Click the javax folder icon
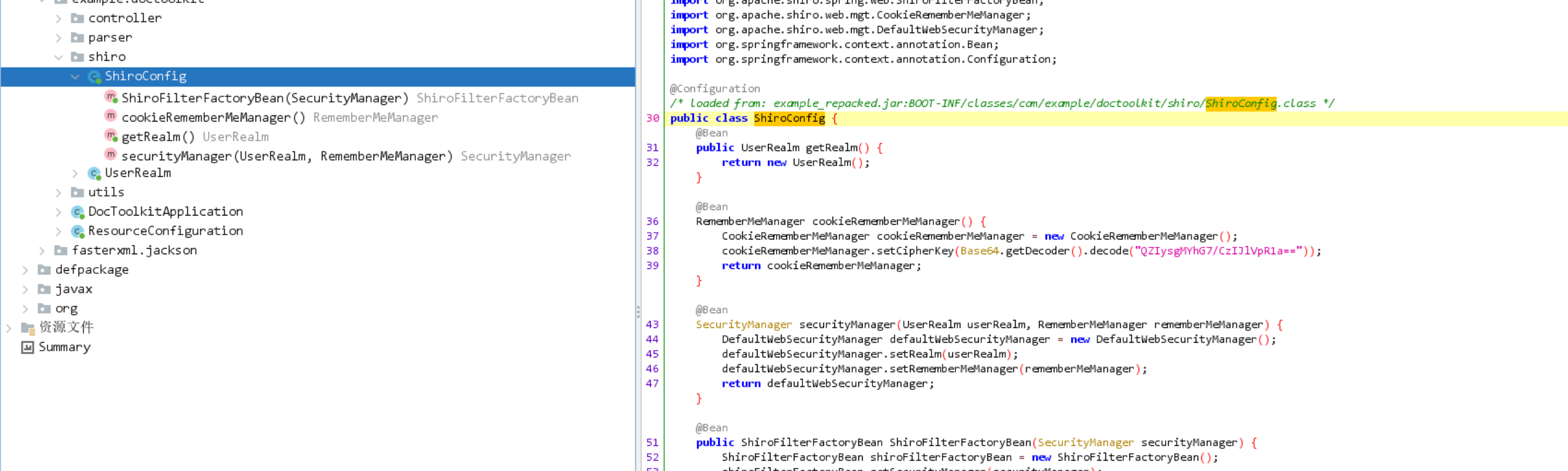 pyautogui.click(x=44, y=289)
